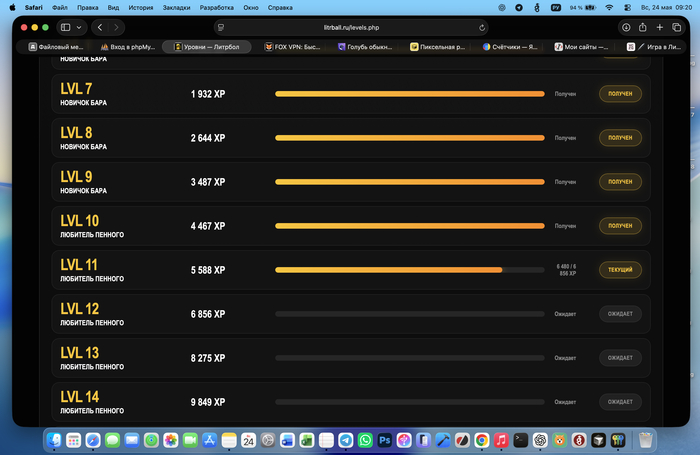This screenshot has width=700, height=455.
Task: Reload the litrball.ru page
Action: [482, 27]
